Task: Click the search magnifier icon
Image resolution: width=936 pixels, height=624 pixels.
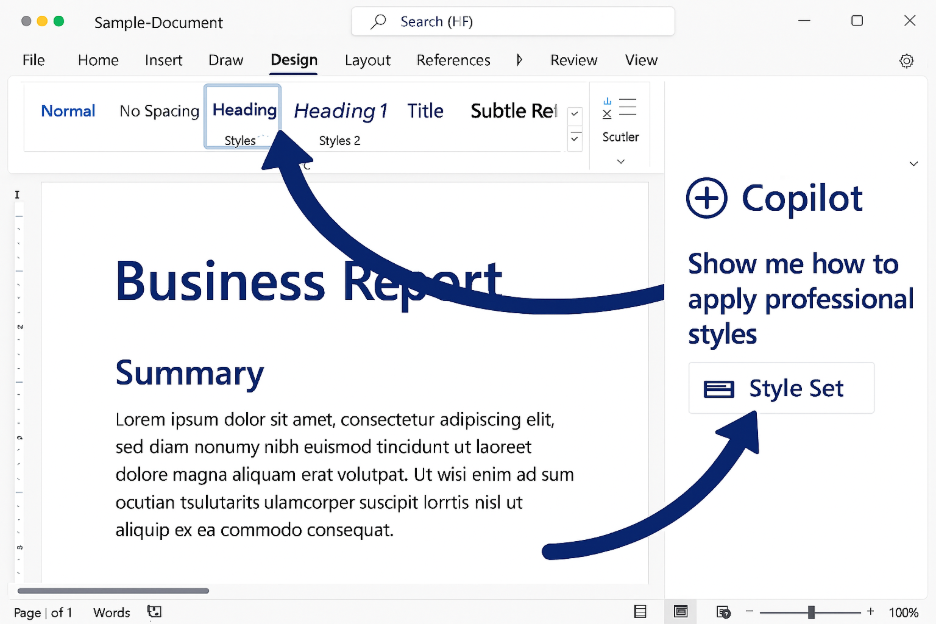Action: click(378, 21)
